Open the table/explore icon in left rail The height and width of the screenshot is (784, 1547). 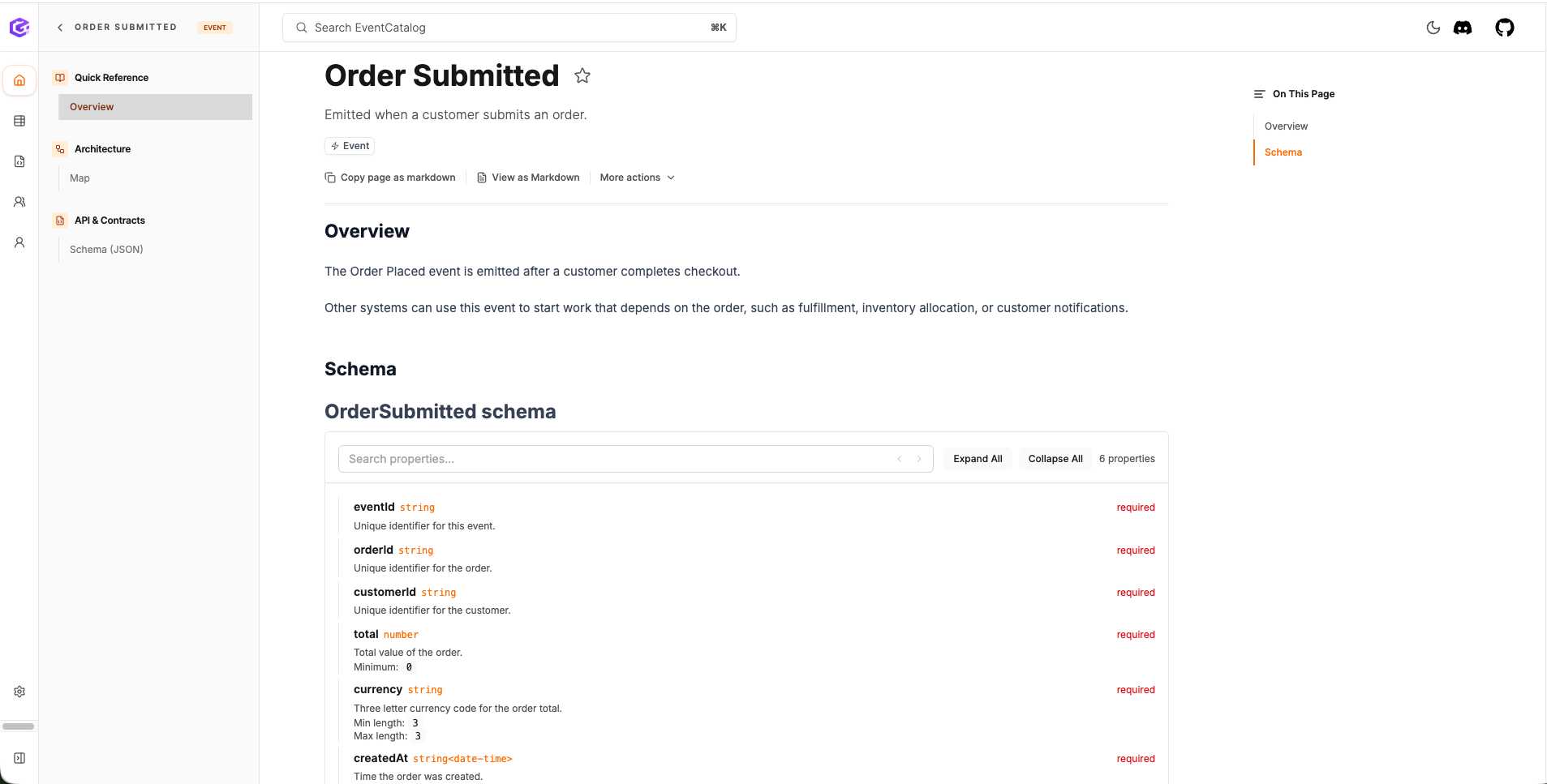point(19,121)
